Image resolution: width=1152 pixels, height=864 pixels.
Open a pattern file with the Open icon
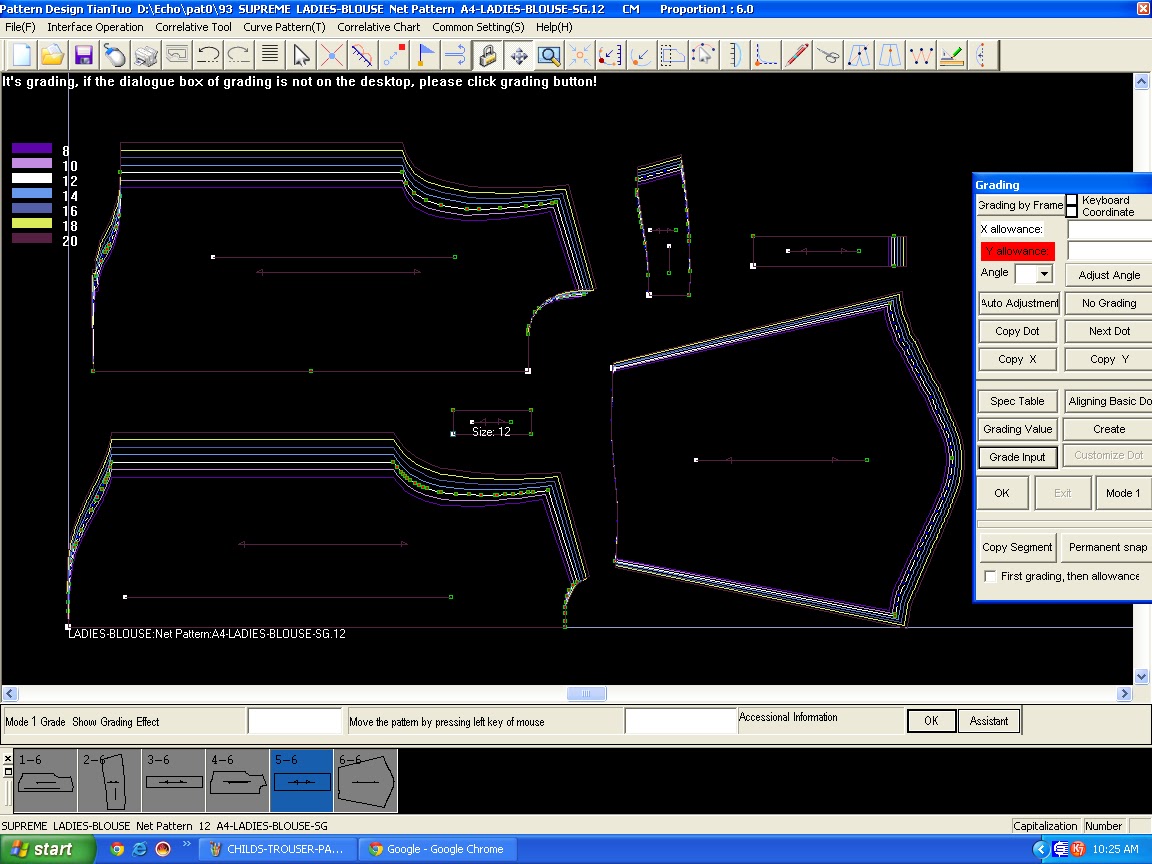click(53, 55)
